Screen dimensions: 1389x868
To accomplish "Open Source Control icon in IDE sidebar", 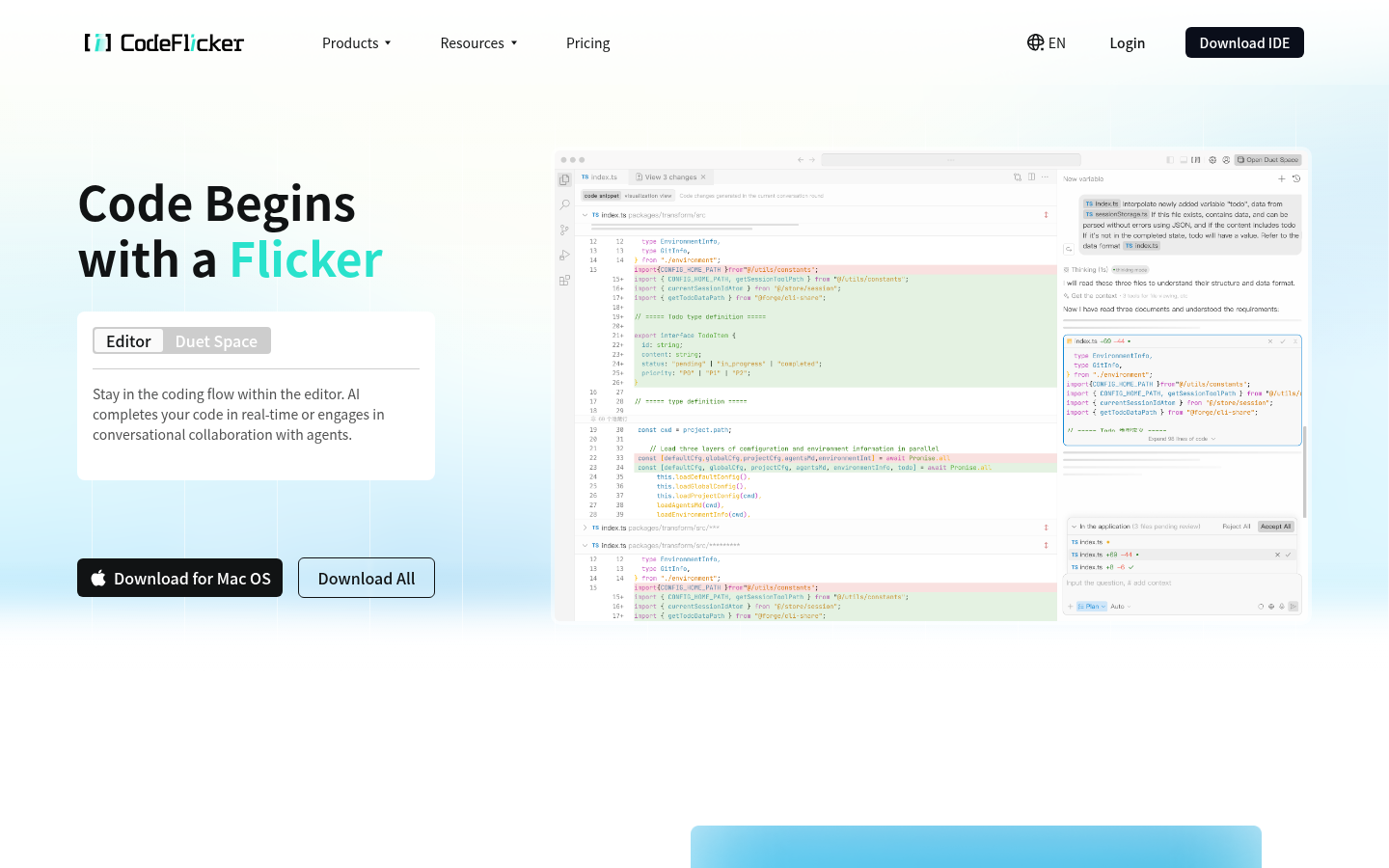I will click(x=564, y=230).
